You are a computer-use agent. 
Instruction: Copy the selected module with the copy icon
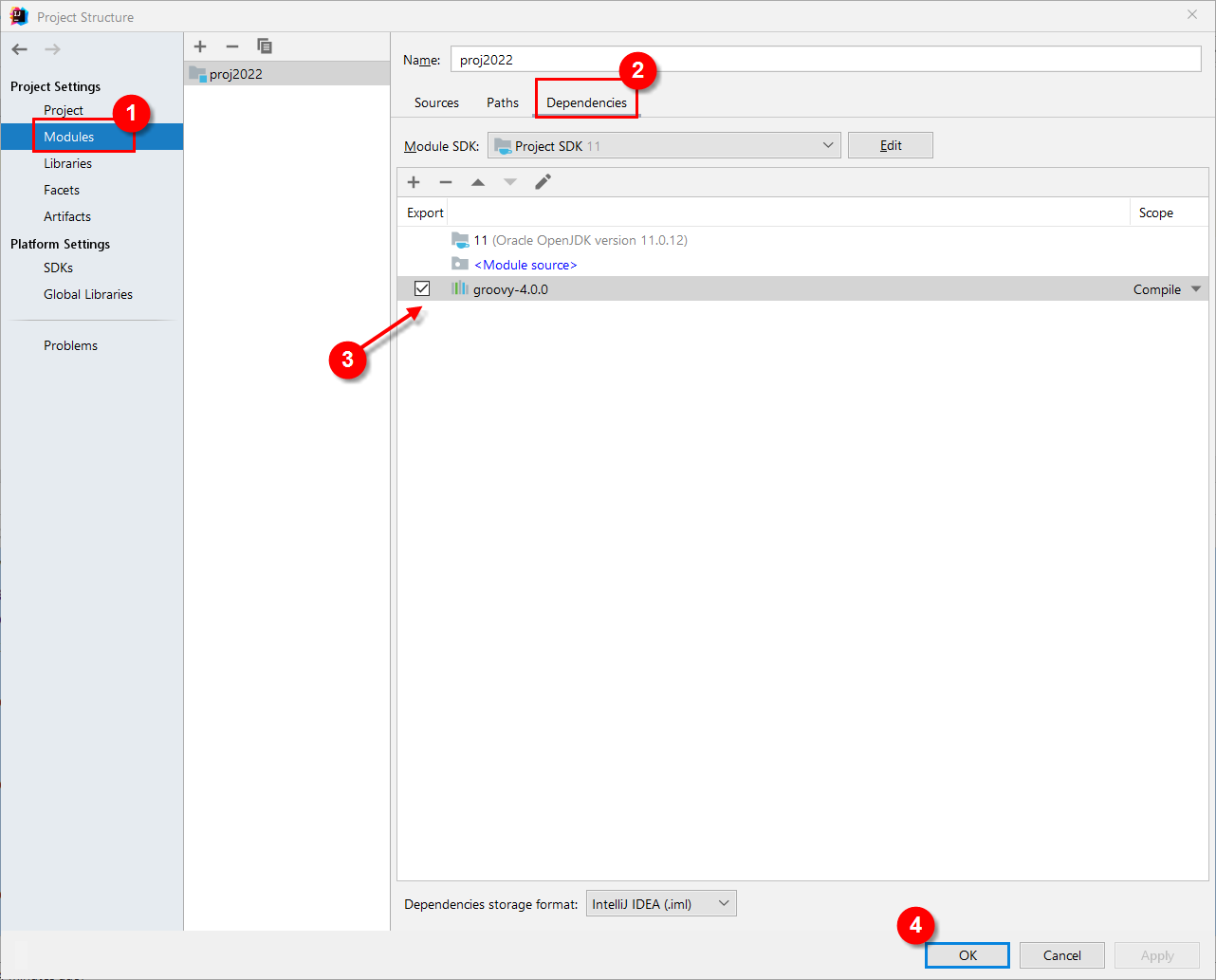pyautogui.click(x=265, y=46)
